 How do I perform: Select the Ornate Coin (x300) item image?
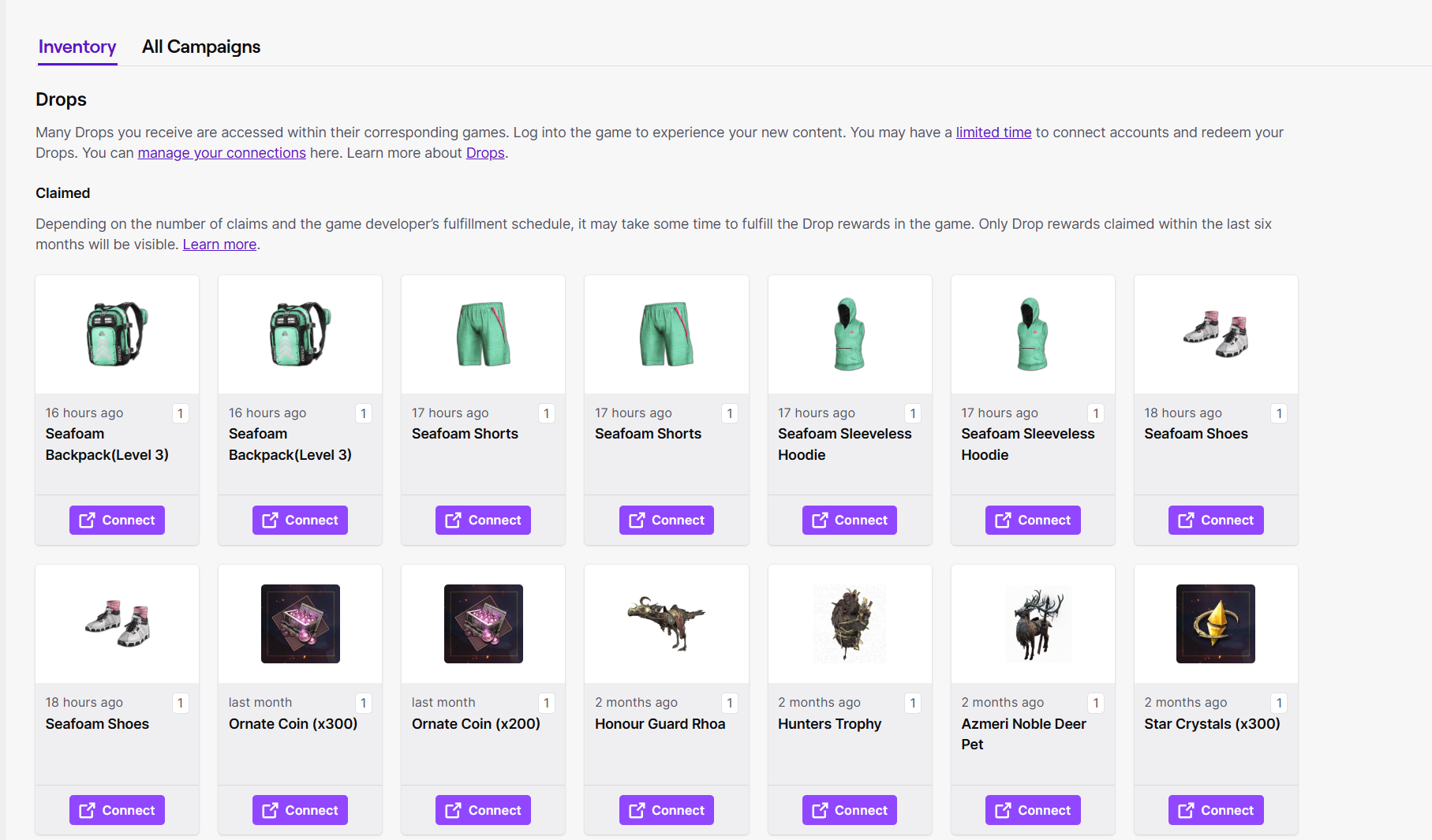[301, 624]
